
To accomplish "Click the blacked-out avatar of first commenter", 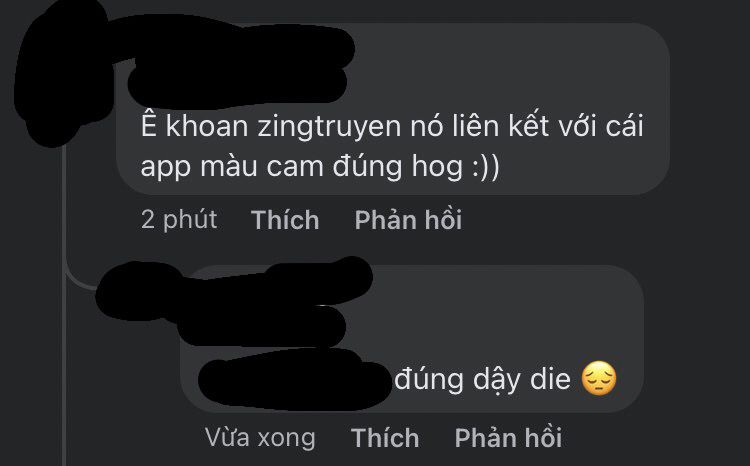I will pyautogui.click(x=60, y=72).
